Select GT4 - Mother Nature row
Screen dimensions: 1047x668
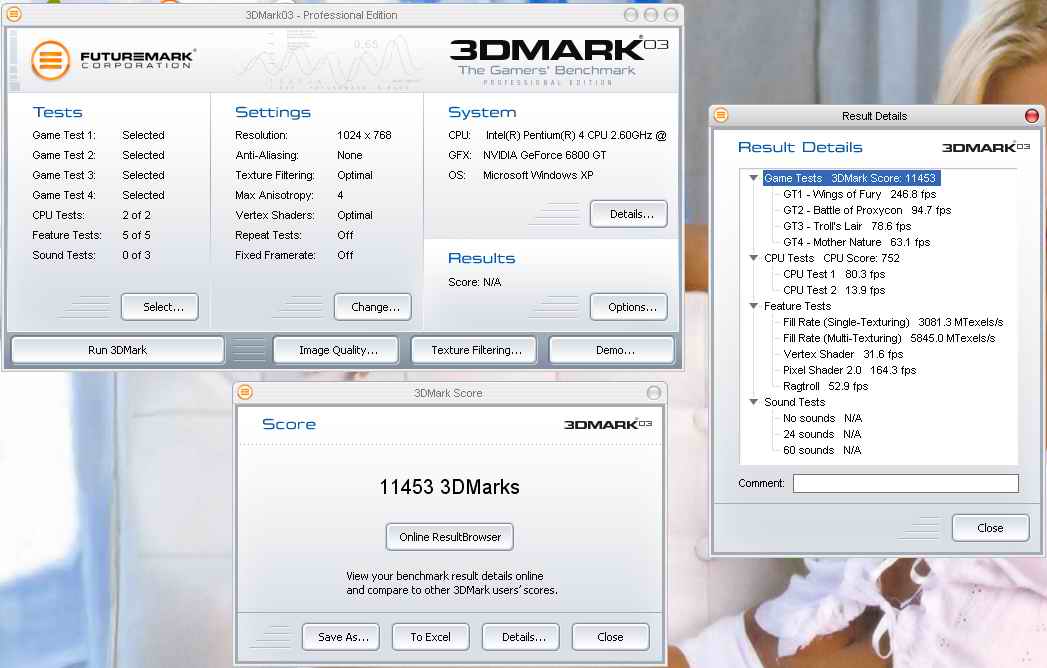tap(856, 242)
